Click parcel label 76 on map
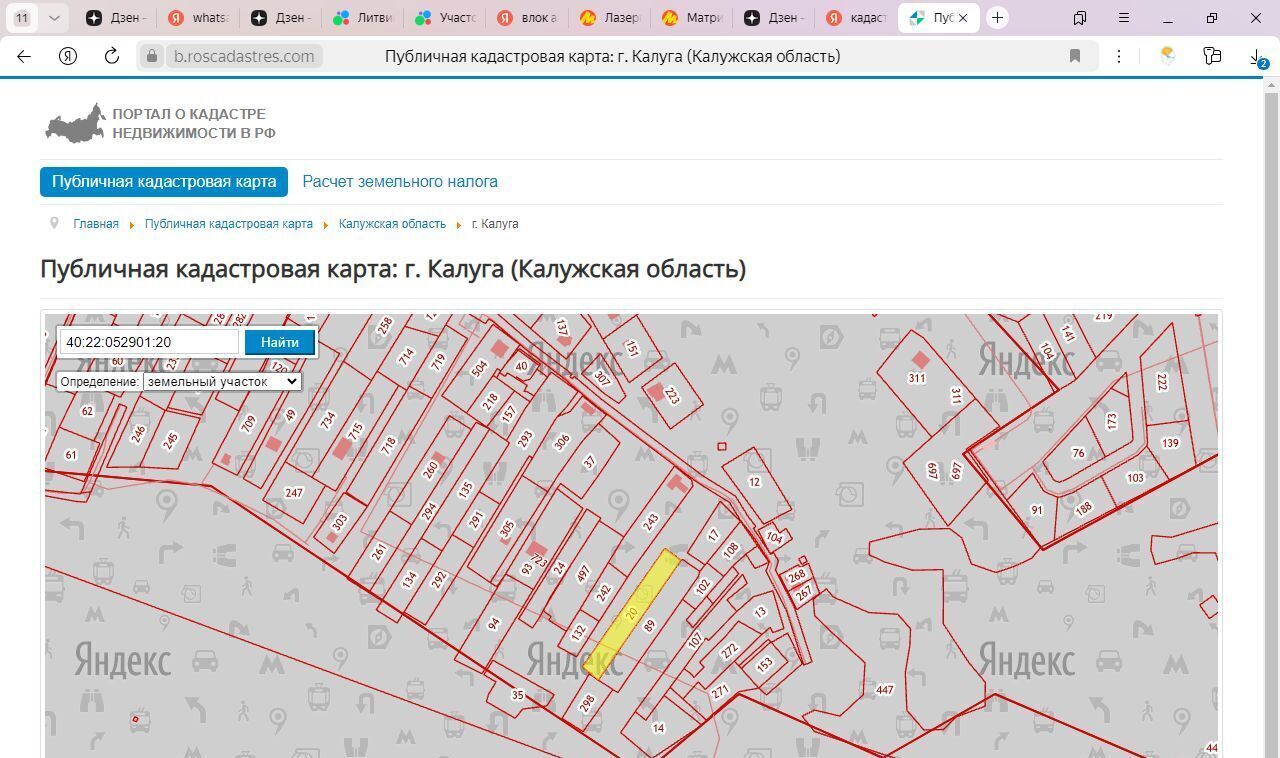Image resolution: width=1280 pixels, height=758 pixels. tap(1078, 453)
